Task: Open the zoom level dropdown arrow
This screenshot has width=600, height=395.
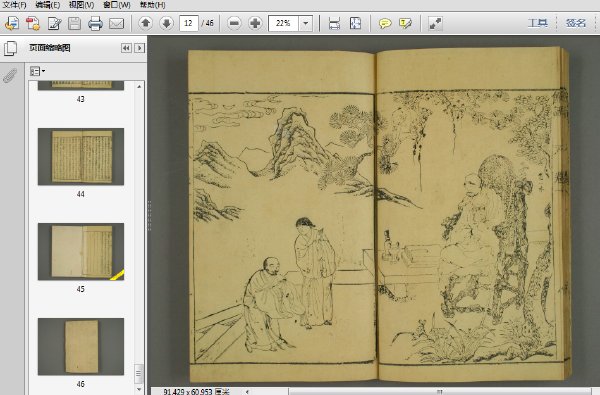Action: tap(305, 23)
